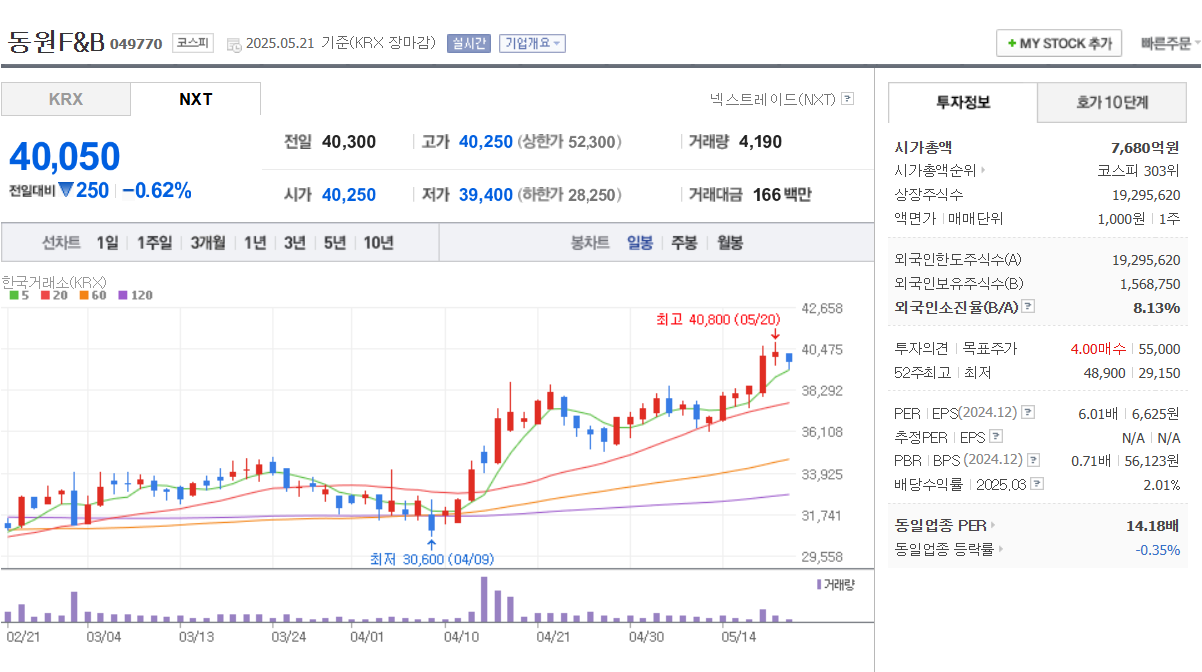Click the 거래량 4,190 value
Image resolution: width=1202 pixels, height=672 pixels.
[x=760, y=142]
